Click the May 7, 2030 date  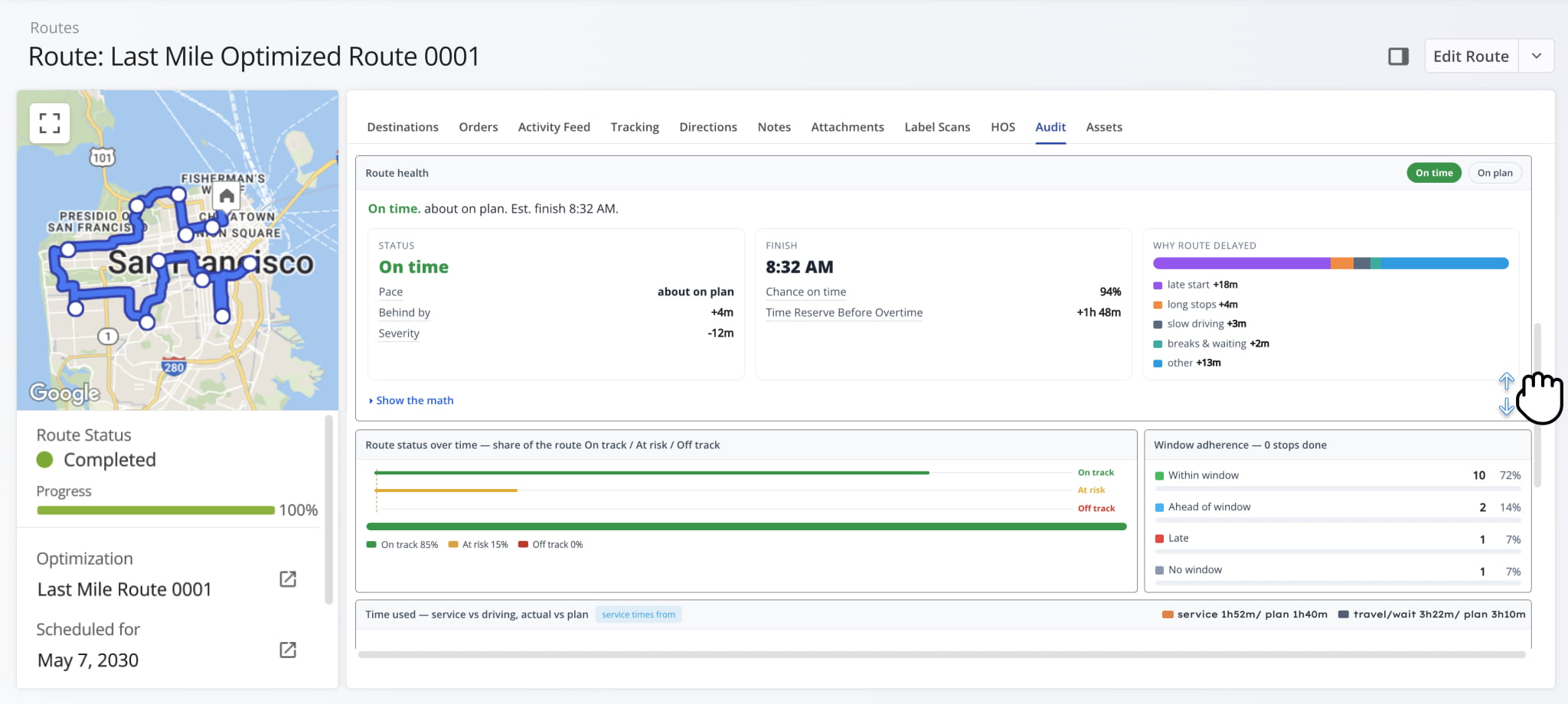pyautogui.click(x=88, y=660)
